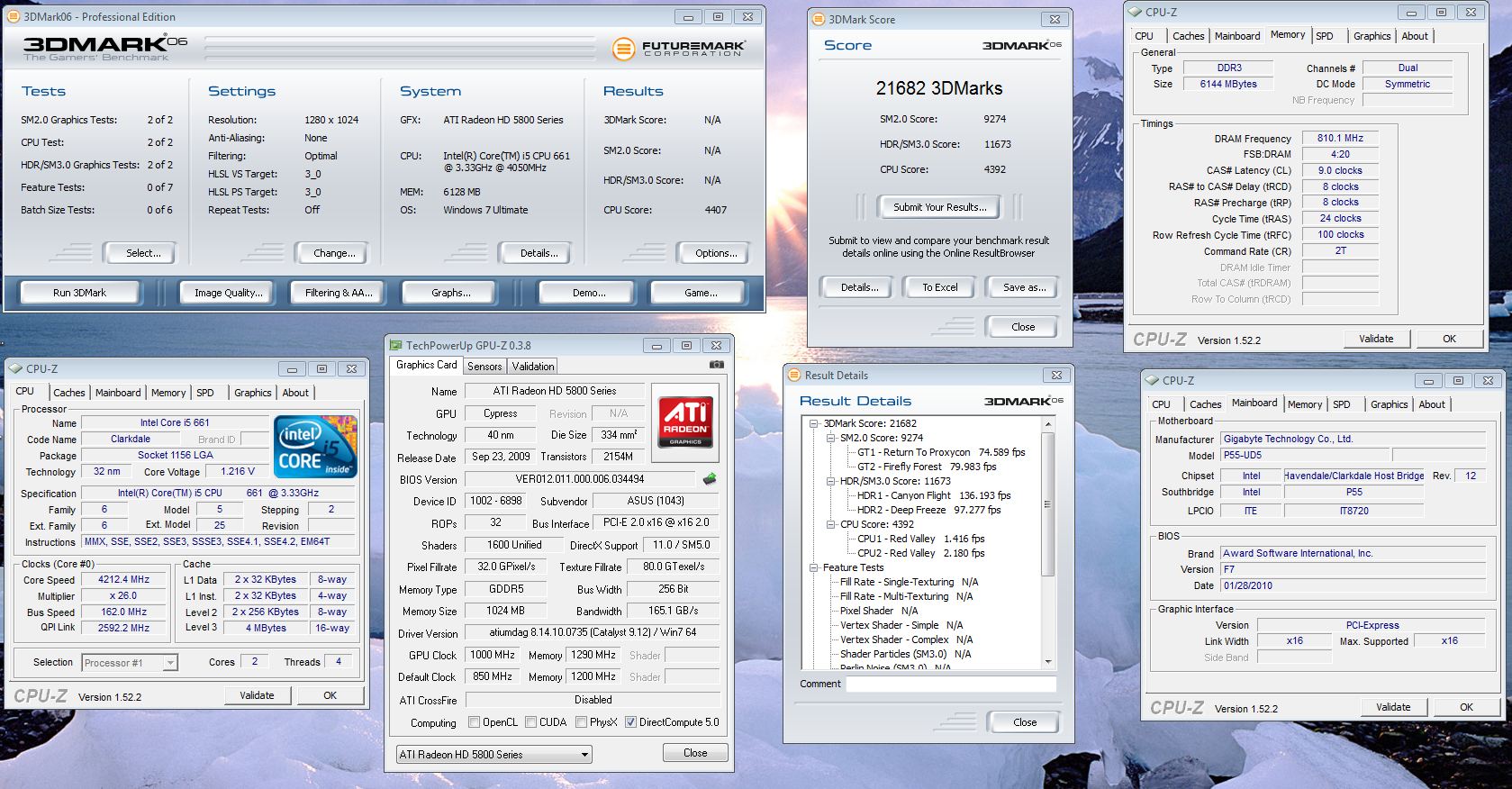
Task: Open the About tab in the CPU-Z window on the Memory tab
Action: [1414, 36]
